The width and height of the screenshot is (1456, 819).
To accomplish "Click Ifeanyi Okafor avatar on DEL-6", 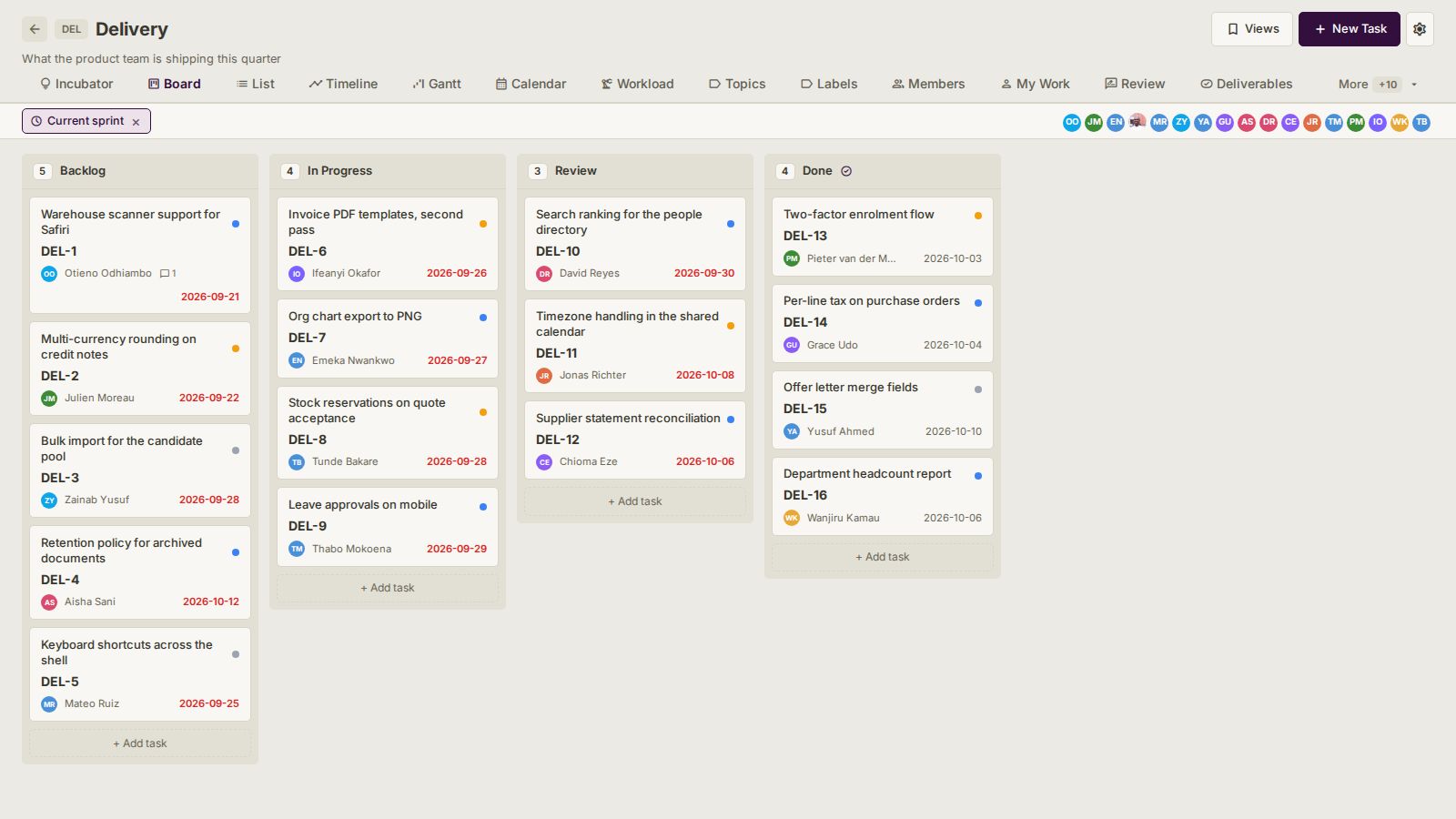I will click(297, 274).
